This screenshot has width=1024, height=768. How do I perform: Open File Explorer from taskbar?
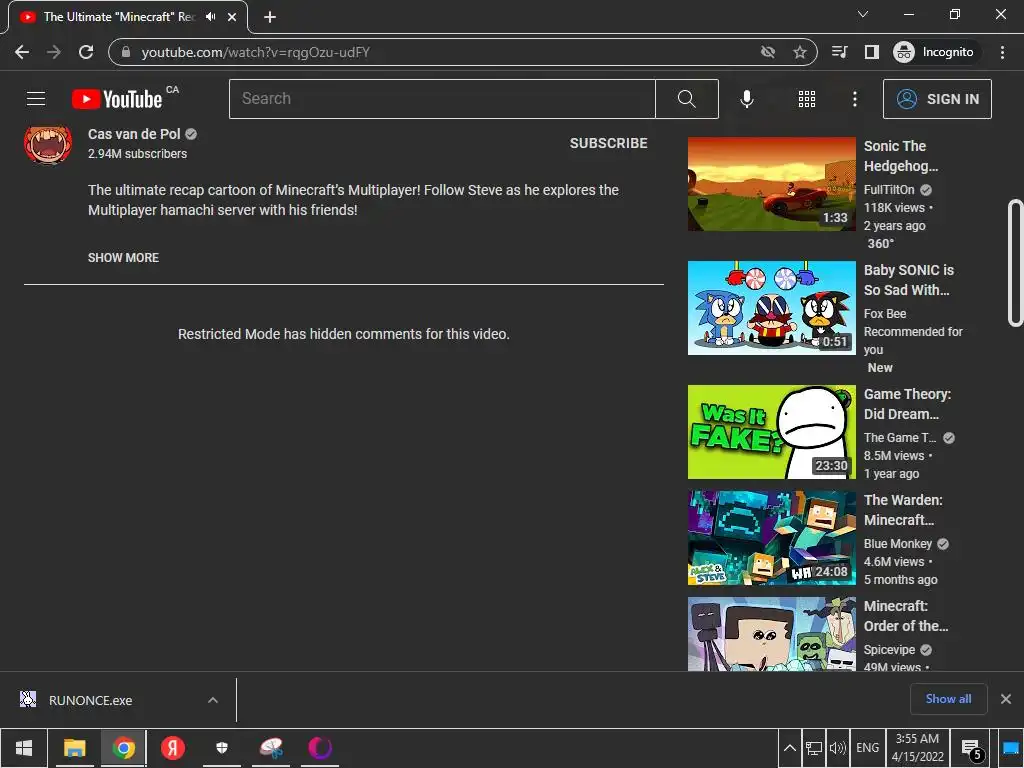click(x=74, y=748)
